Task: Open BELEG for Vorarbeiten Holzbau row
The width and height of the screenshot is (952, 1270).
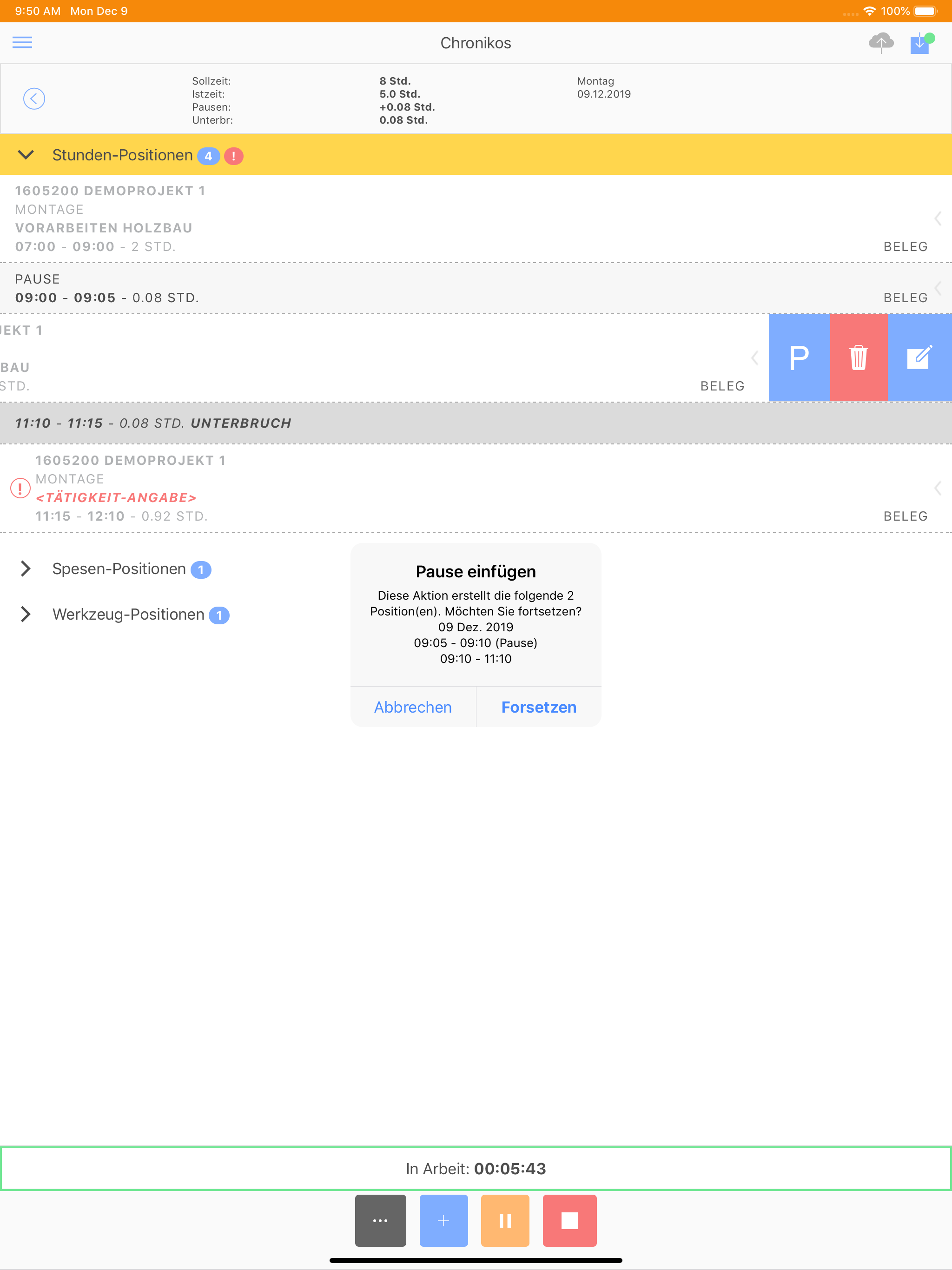Action: pos(906,246)
